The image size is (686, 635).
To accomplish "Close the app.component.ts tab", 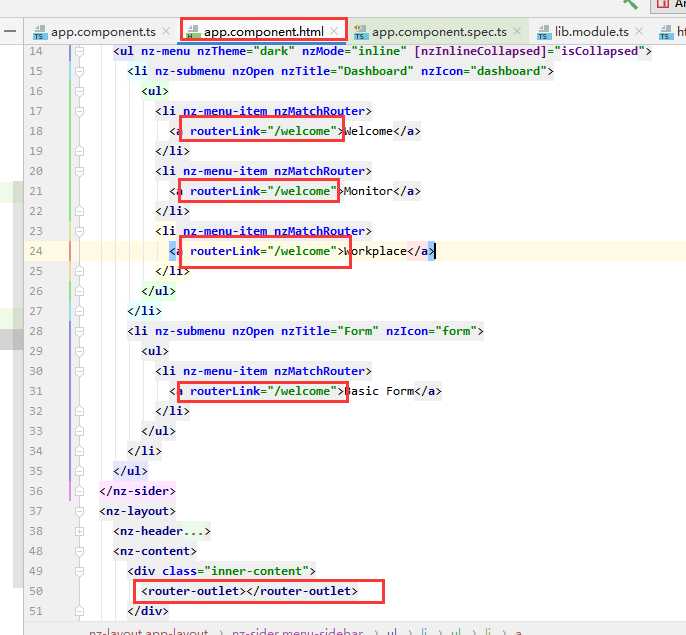I will click(x=166, y=31).
